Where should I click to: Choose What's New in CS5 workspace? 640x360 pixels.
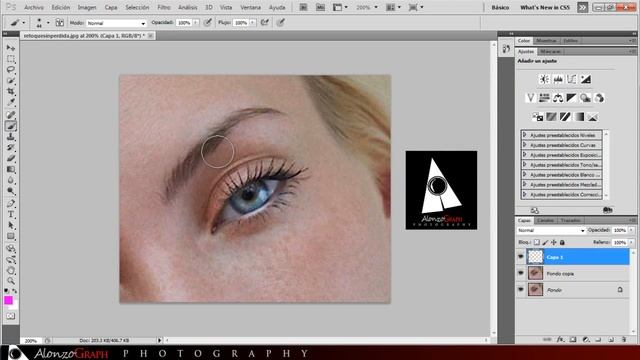(544, 7)
